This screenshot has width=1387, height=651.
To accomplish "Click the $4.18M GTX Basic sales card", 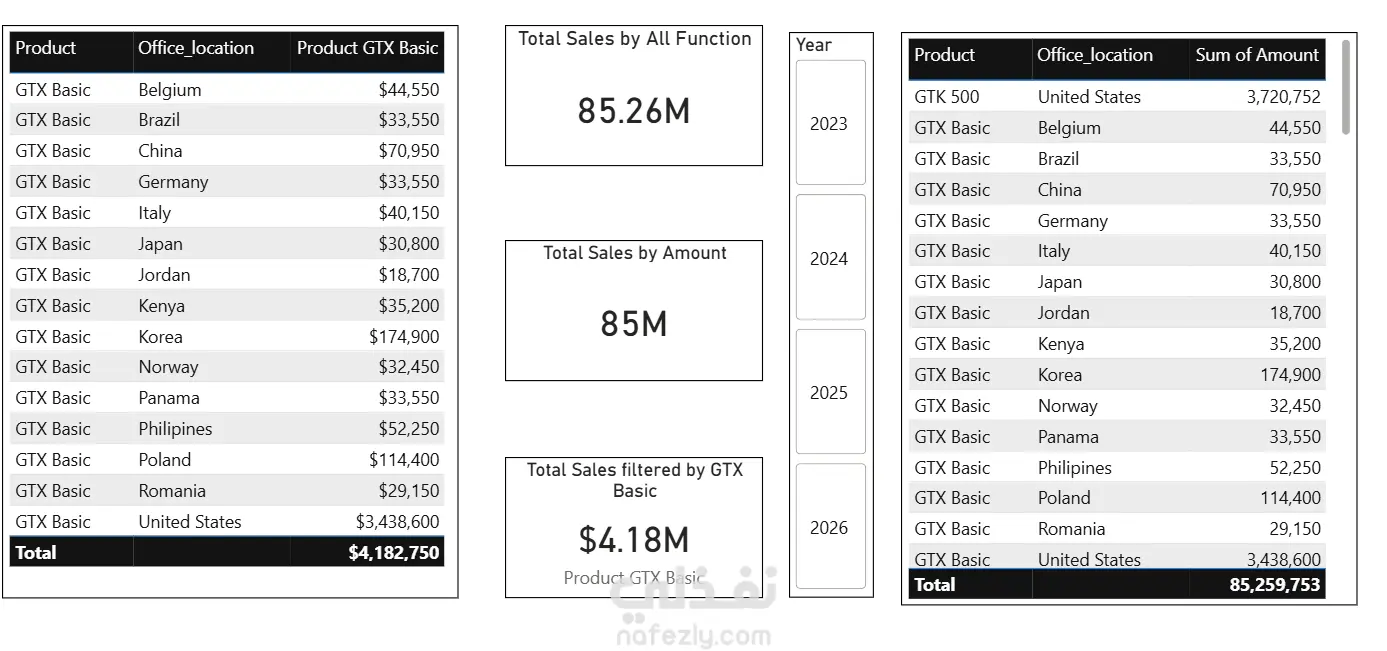I will (x=634, y=527).
